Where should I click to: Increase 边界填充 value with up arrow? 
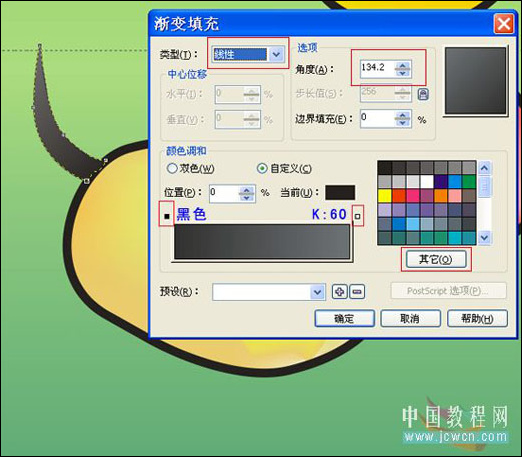(x=403, y=115)
